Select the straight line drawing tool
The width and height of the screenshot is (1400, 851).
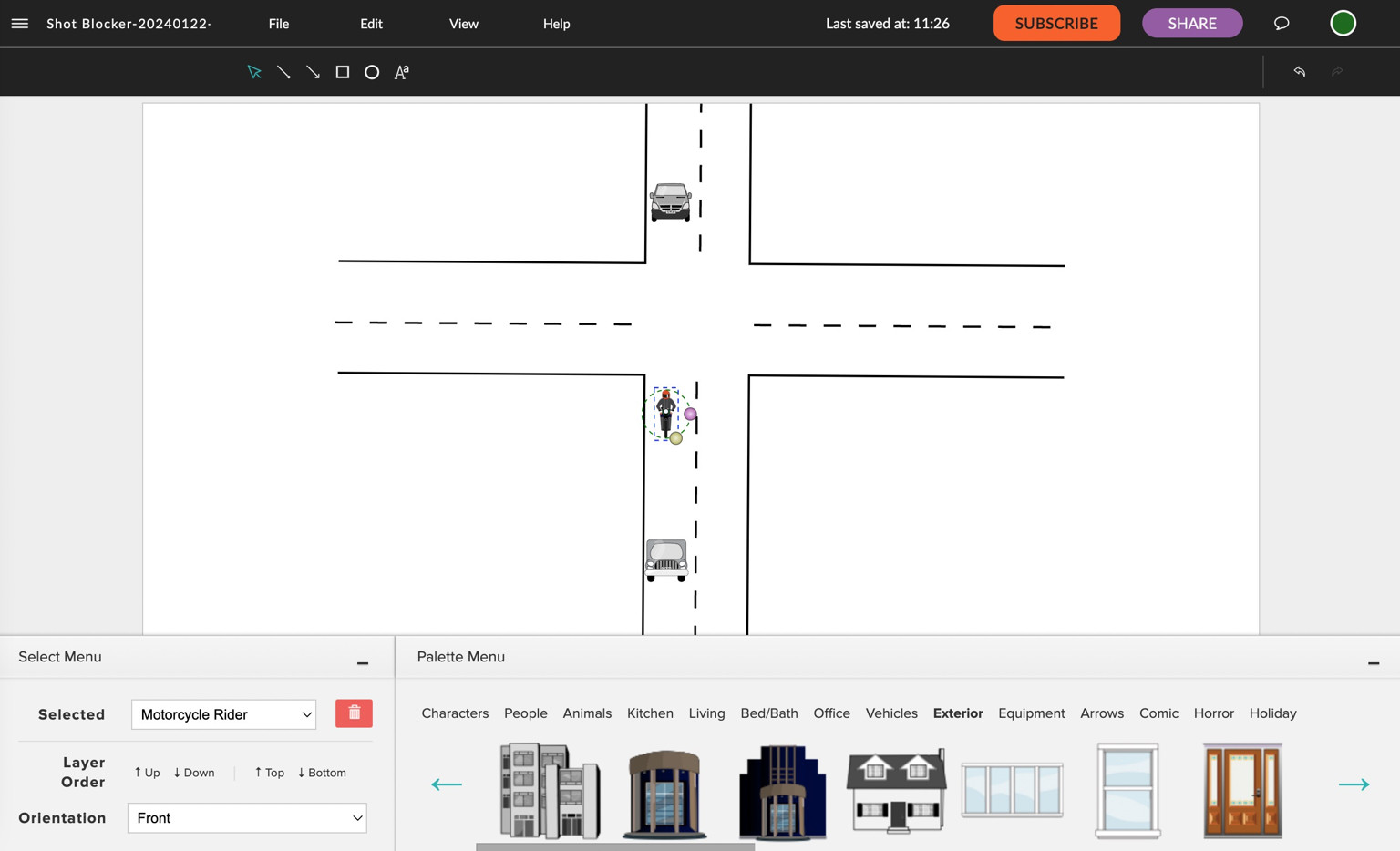[x=283, y=72]
